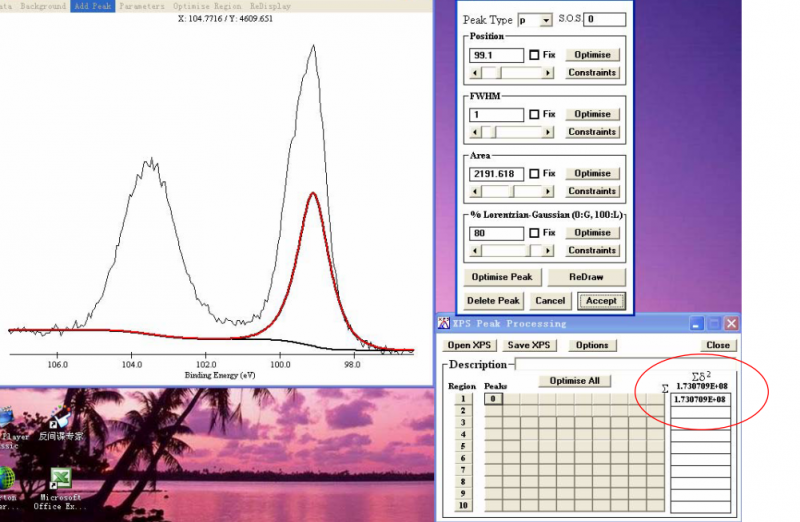Click left arrow of Area scrollbar
The height and width of the screenshot is (522, 800).
pyautogui.click(x=476, y=191)
